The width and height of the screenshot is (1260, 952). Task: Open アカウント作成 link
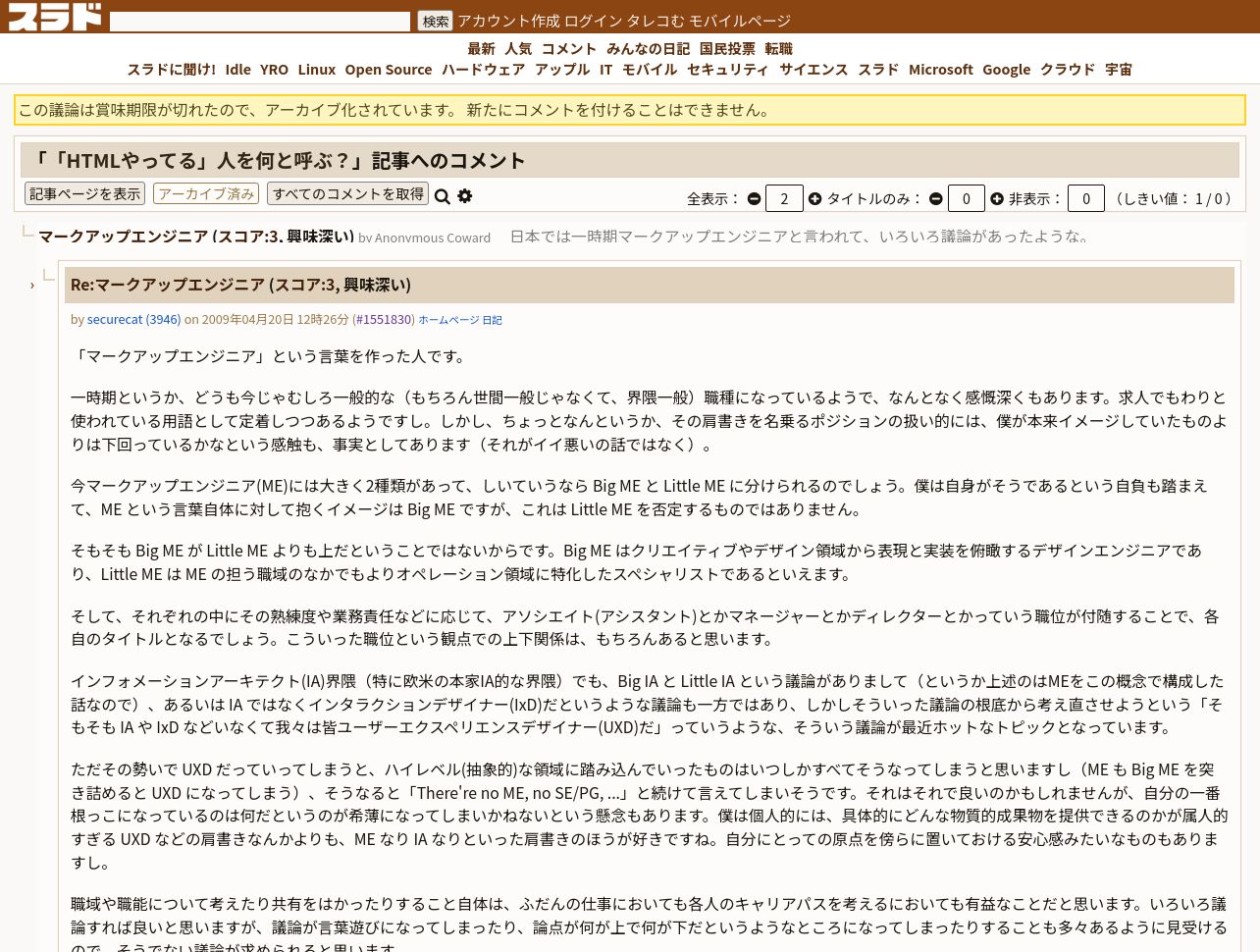508,21
